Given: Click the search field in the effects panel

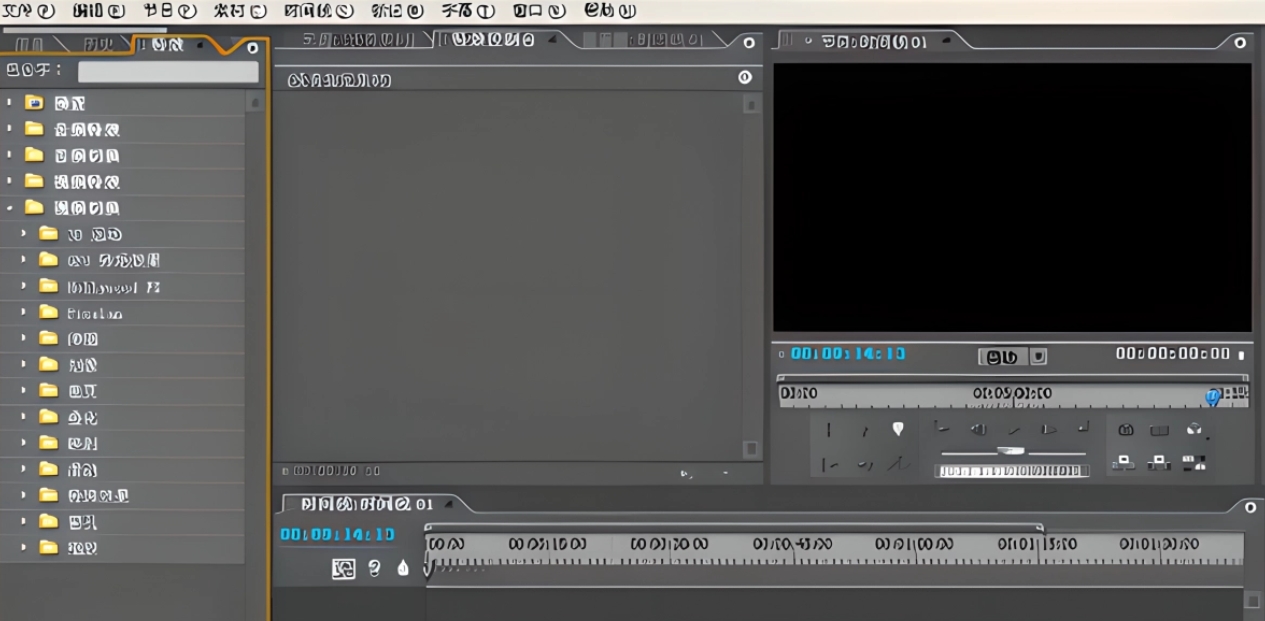Looking at the screenshot, I should 168,72.
